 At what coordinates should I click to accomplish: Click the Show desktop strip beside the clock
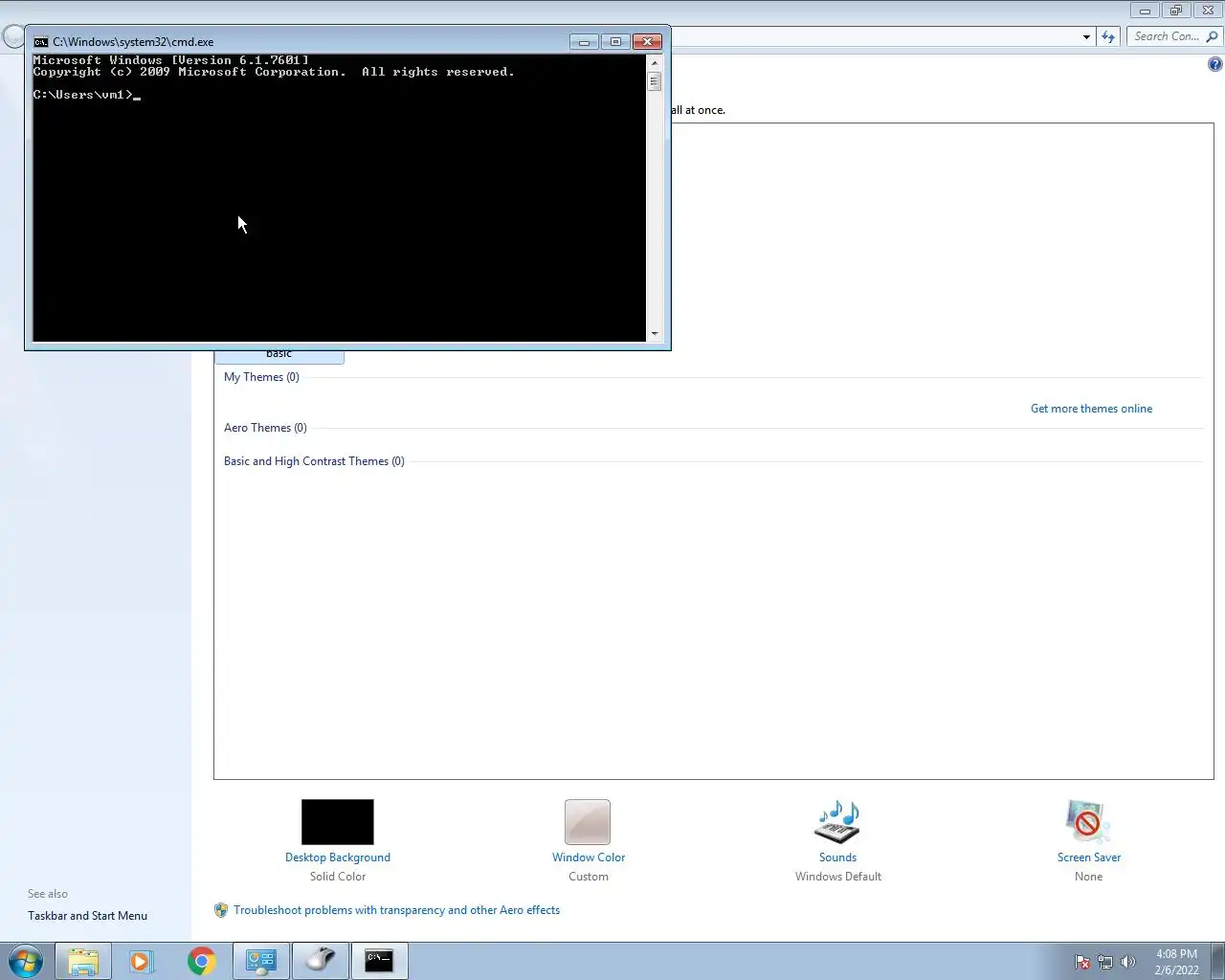click(1218, 961)
